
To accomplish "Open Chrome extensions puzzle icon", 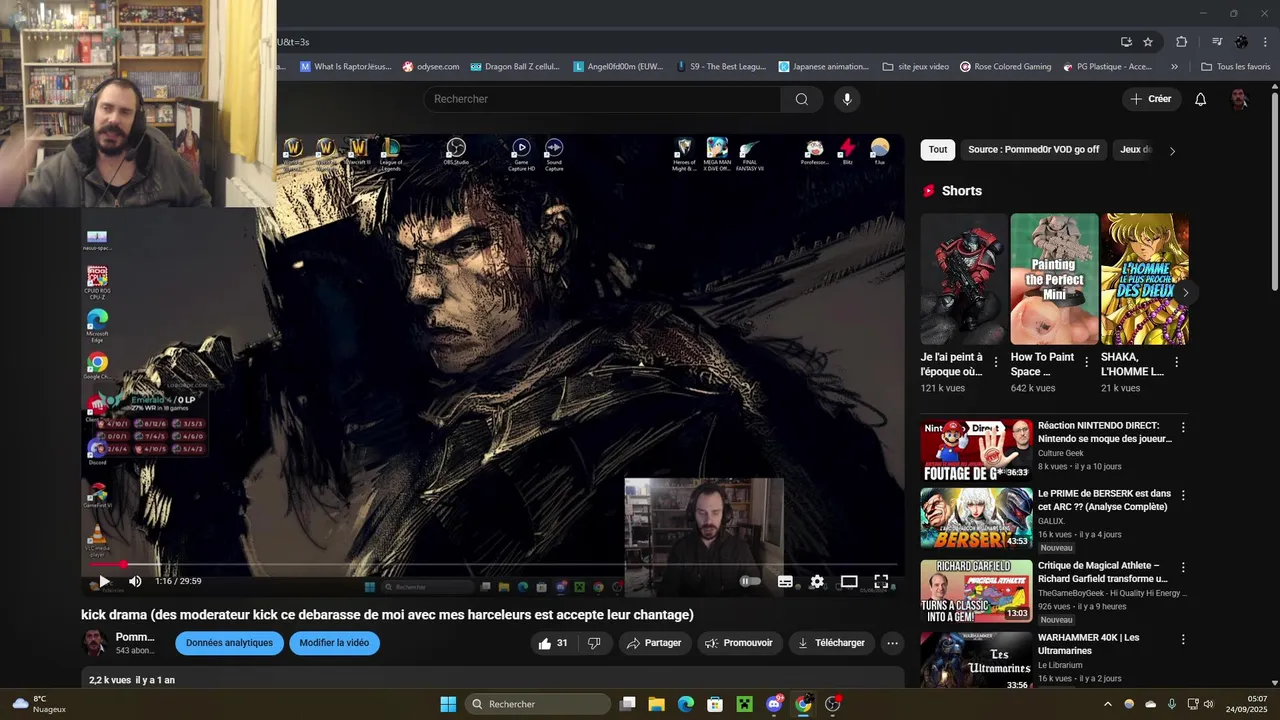I will 1181,42.
